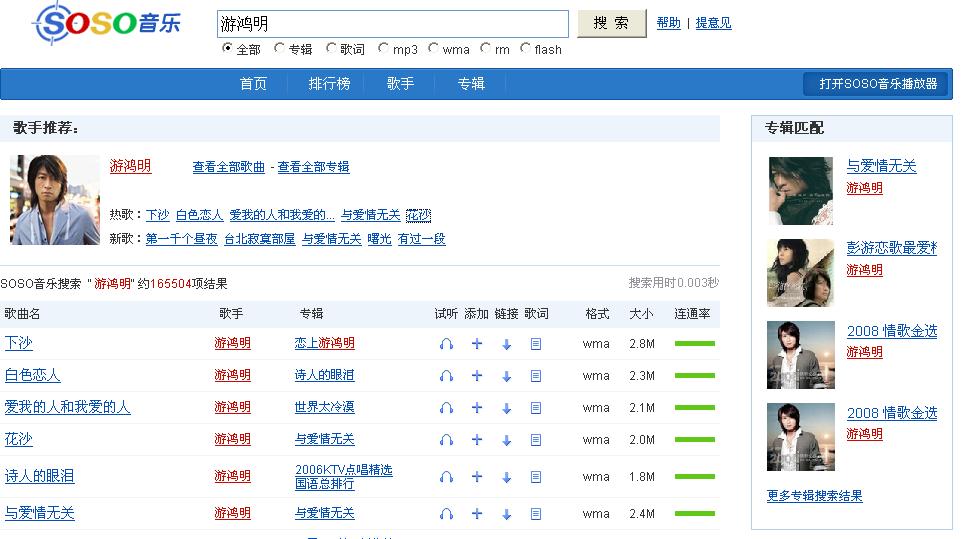Screen dimensions: 972x539
Task: Go to the 首页 navigation tab
Action: pos(253,84)
